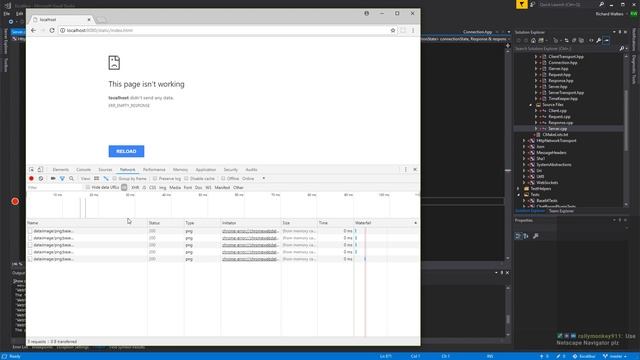
Task: Select CMakeLists.txt in Solution Explorer
Action: point(555,135)
